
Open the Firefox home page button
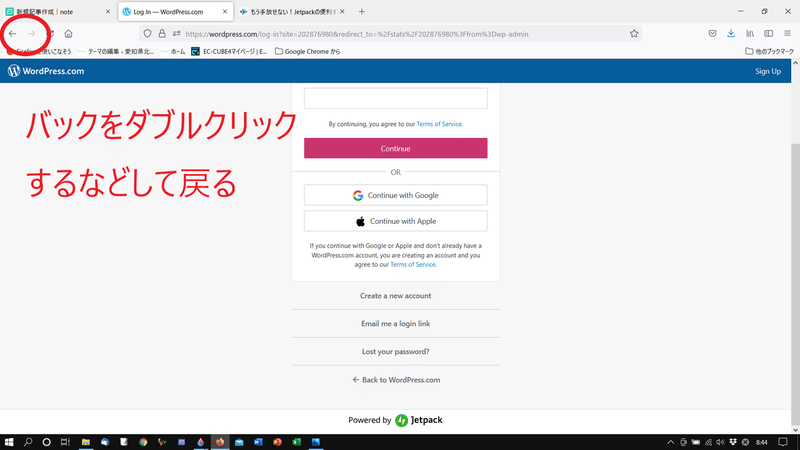[x=68, y=34]
